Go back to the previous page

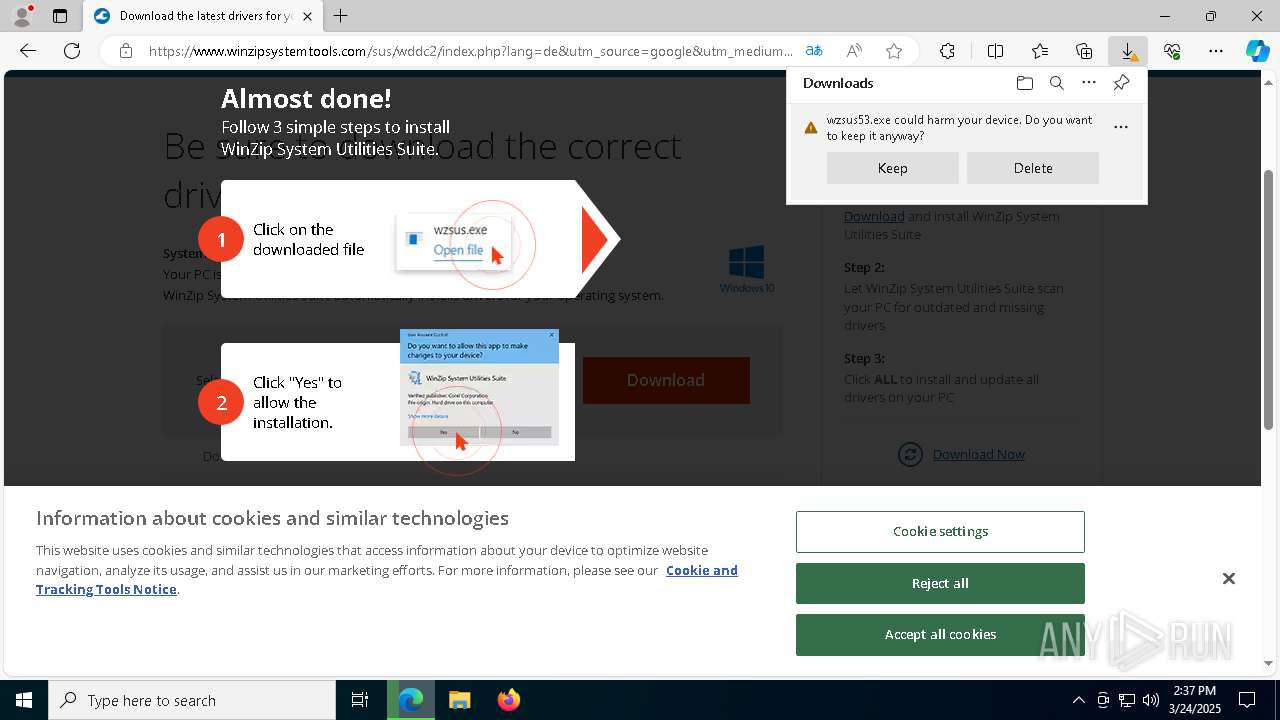28,51
